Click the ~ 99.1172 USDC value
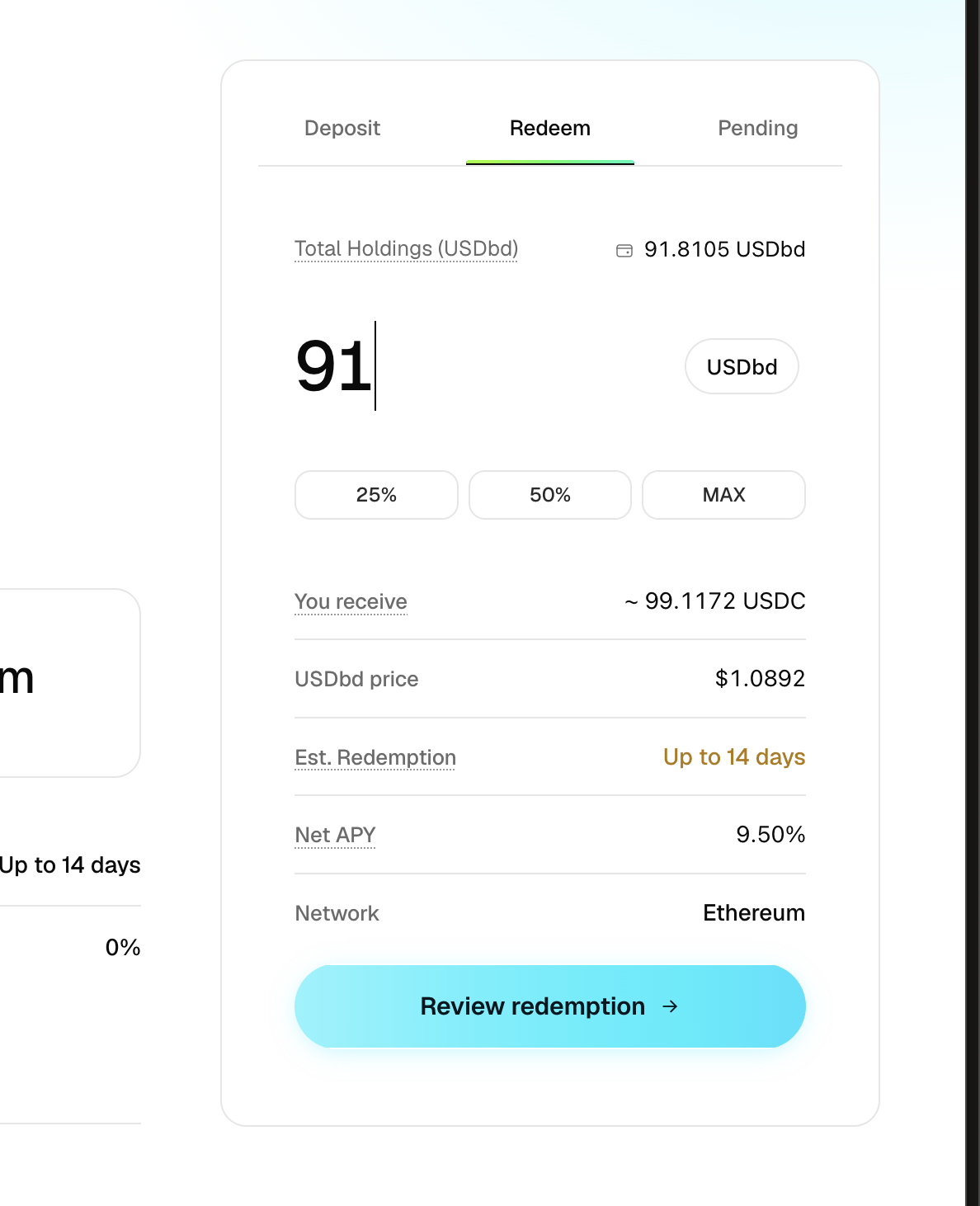The image size is (980, 1206). pyautogui.click(x=715, y=601)
